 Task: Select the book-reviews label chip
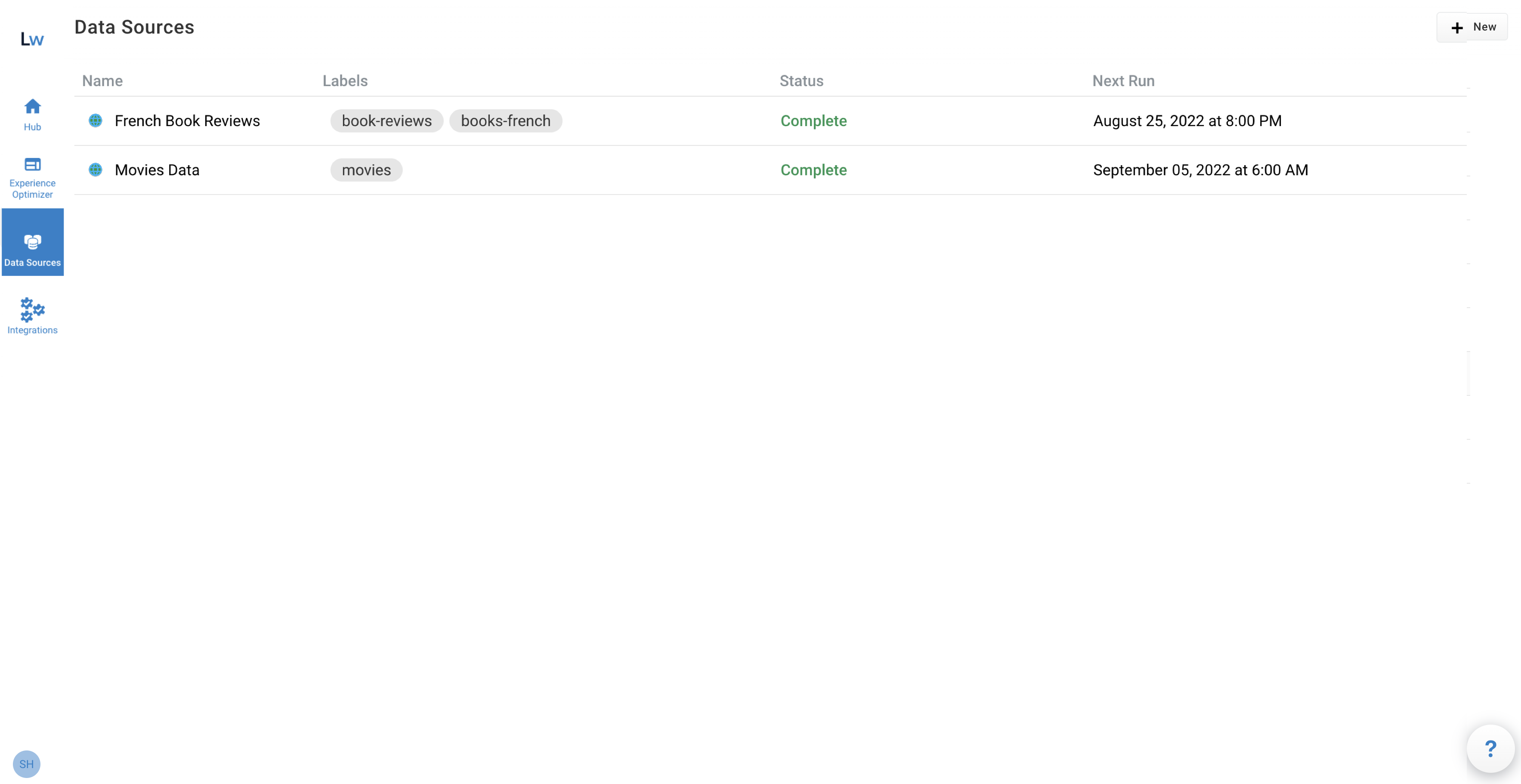386,120
